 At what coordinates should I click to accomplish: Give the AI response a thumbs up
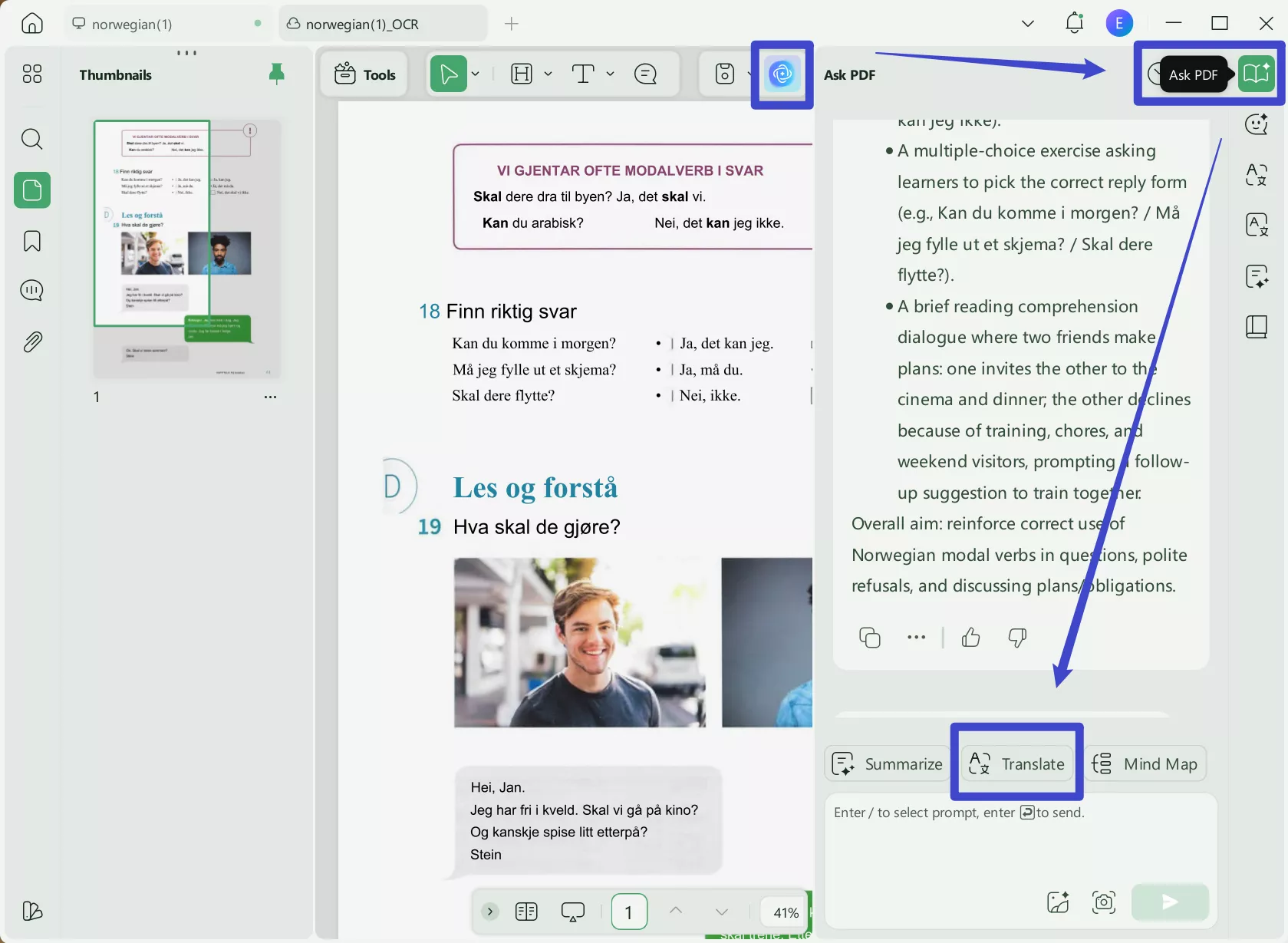click(x=970, y=637)
